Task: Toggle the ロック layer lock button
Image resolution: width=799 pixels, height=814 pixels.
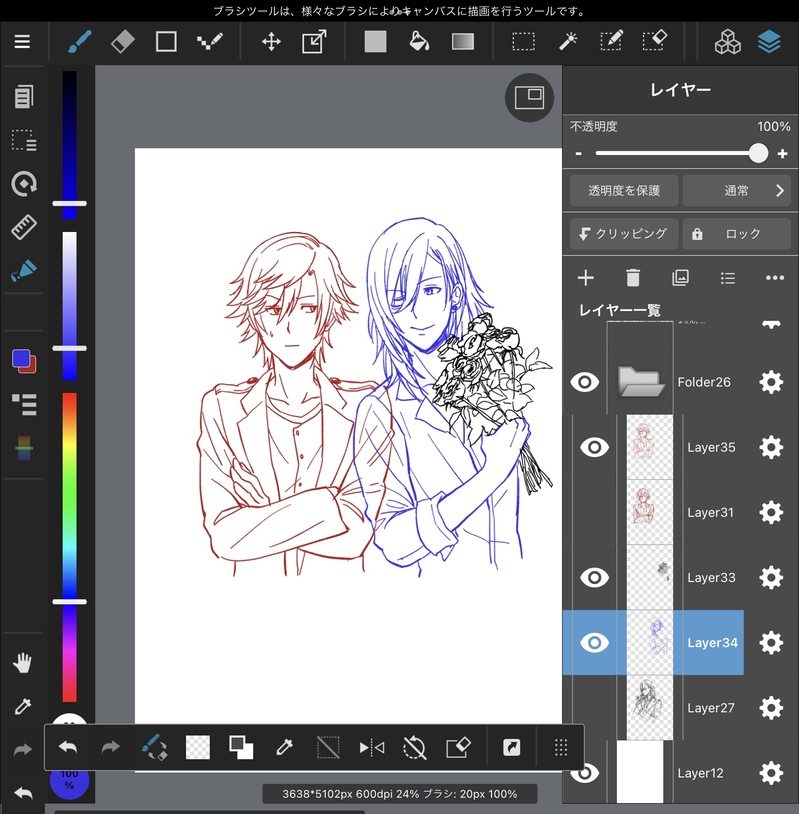Action: [737, 234]
